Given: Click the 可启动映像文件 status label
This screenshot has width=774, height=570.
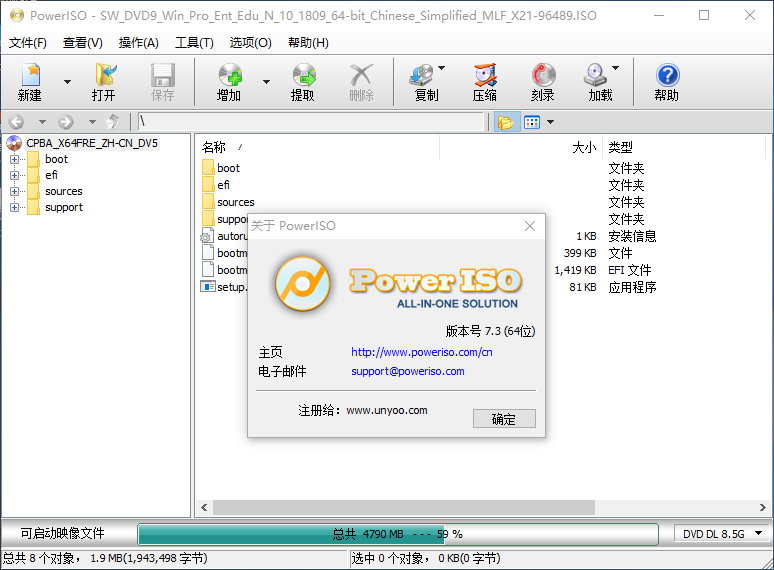Looking at the screenshot, I should 63,533.
